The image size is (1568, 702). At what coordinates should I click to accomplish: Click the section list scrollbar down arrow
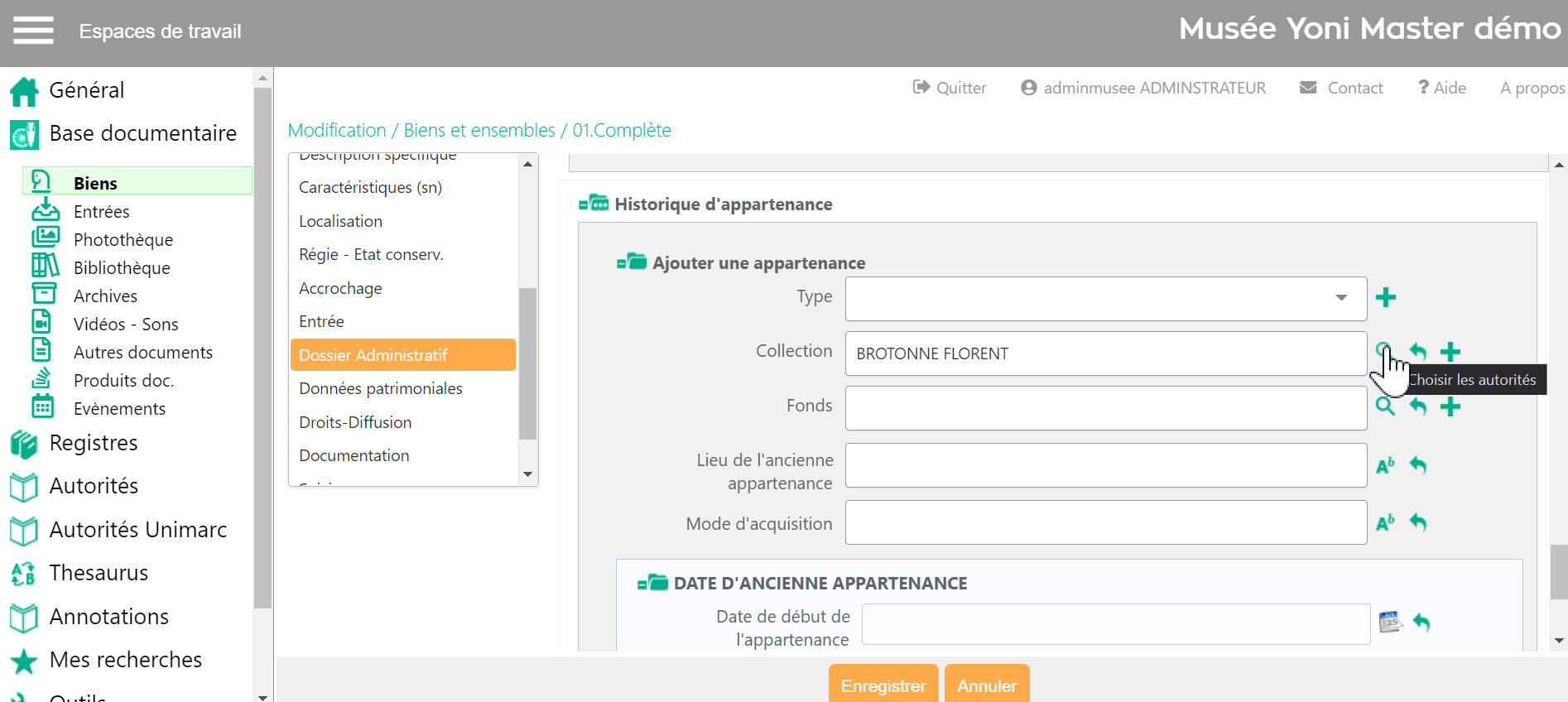tap(527, 474)
